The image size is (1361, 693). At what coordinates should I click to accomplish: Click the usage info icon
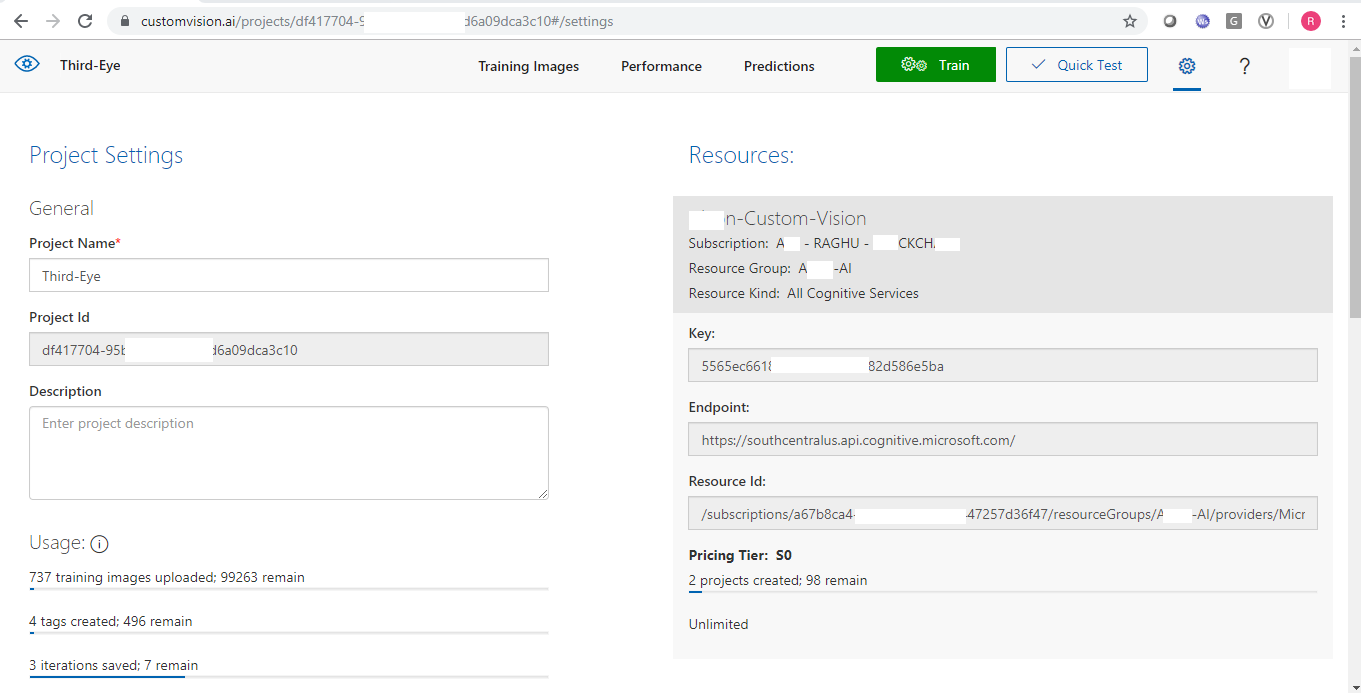click(x=99, y=544)
